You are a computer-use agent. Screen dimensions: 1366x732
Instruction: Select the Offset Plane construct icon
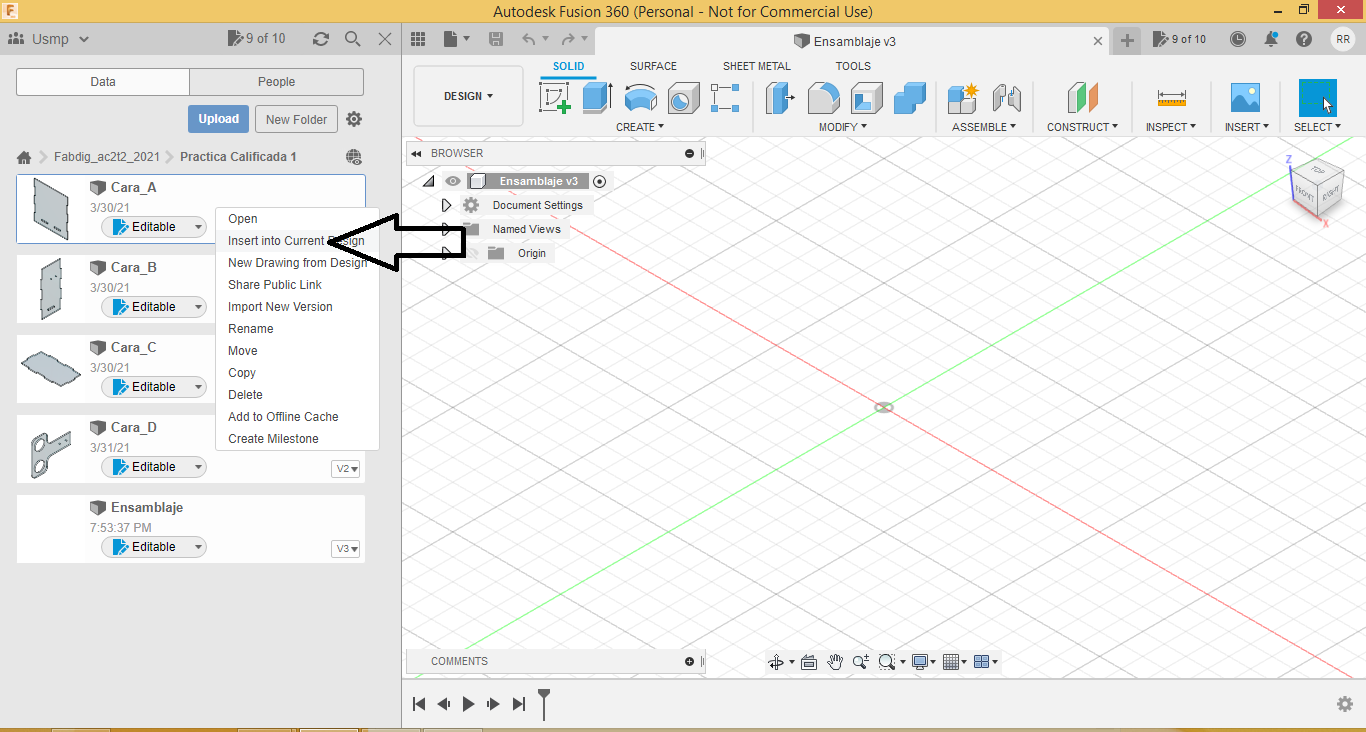(x=1082, y=98)
